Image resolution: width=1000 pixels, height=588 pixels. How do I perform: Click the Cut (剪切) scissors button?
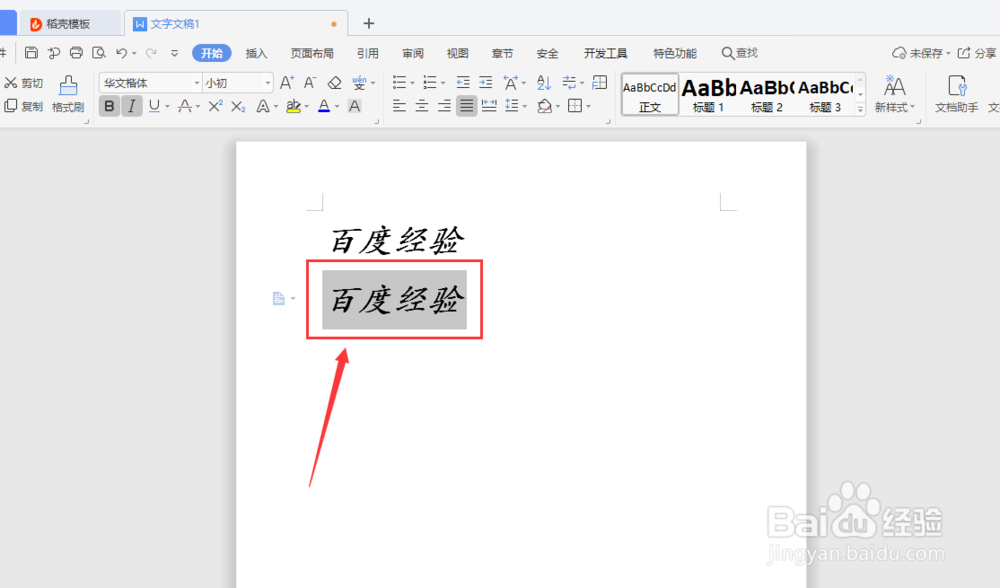click(23, 83)
